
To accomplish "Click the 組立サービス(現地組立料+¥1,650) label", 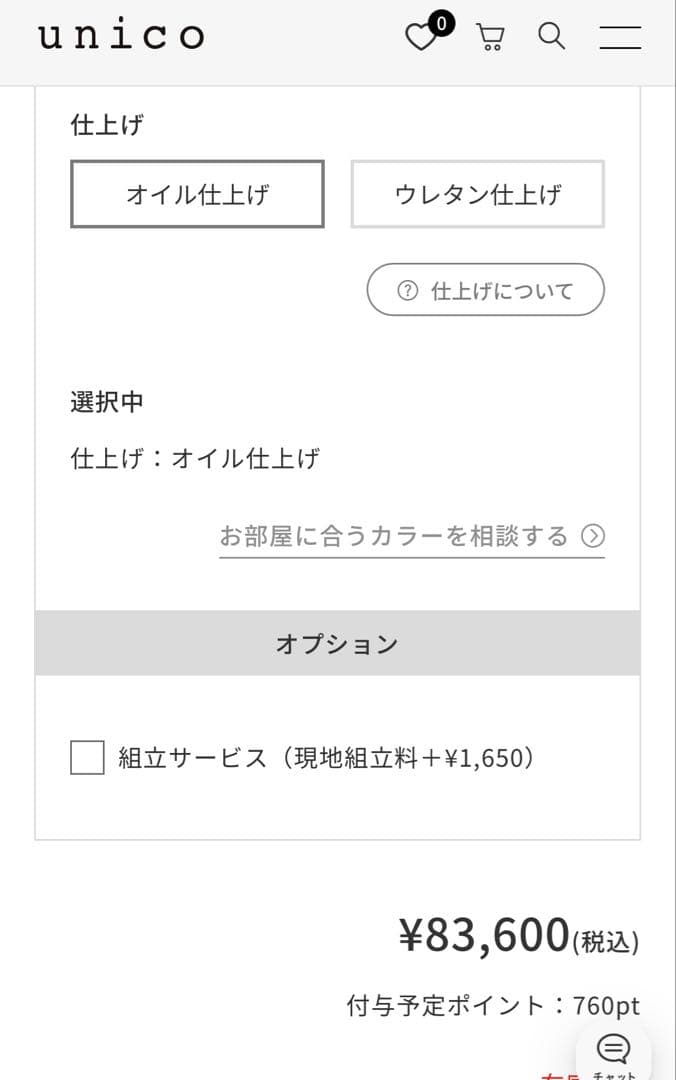I will tap(326, 758).
